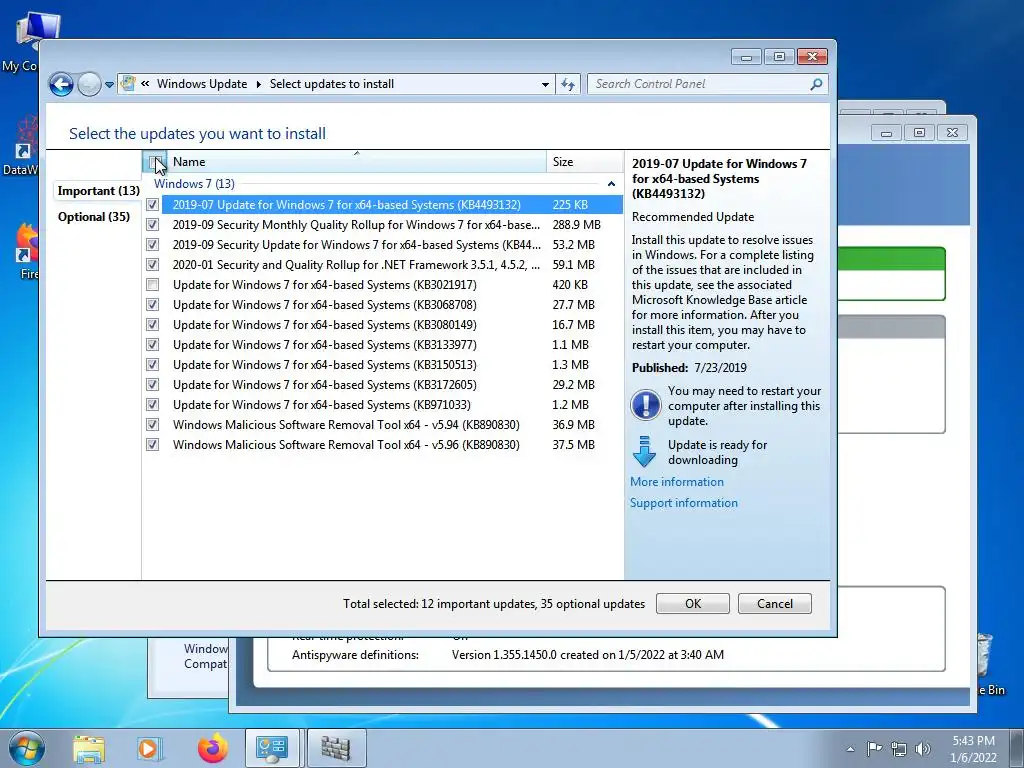Uncheck the .NET Framework rollup checkbox
Viewport: 1024px width, 768px height.
[x=152, y=265]
